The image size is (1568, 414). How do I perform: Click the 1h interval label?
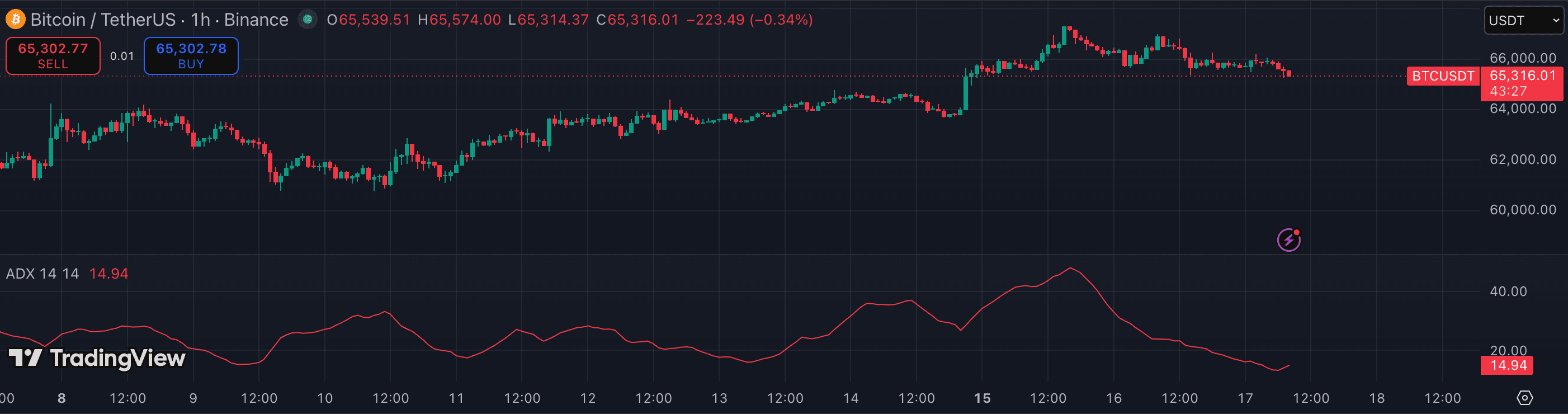(x=200, y=20)
